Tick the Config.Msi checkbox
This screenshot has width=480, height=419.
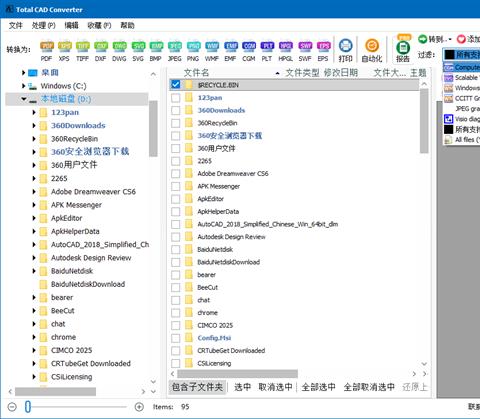pyautogui.click(x=176, y=338)
